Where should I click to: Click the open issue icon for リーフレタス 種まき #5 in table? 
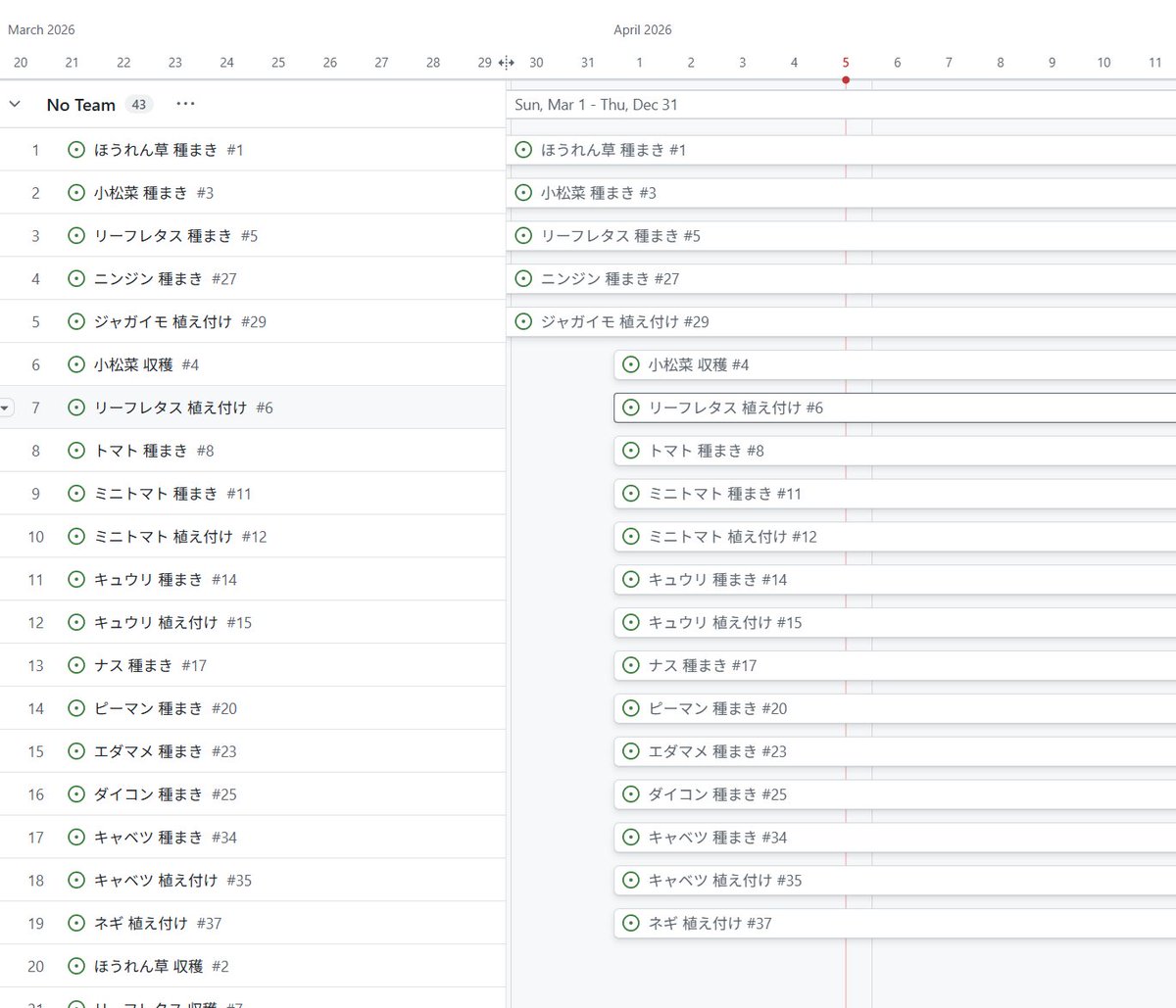(76, 236)
